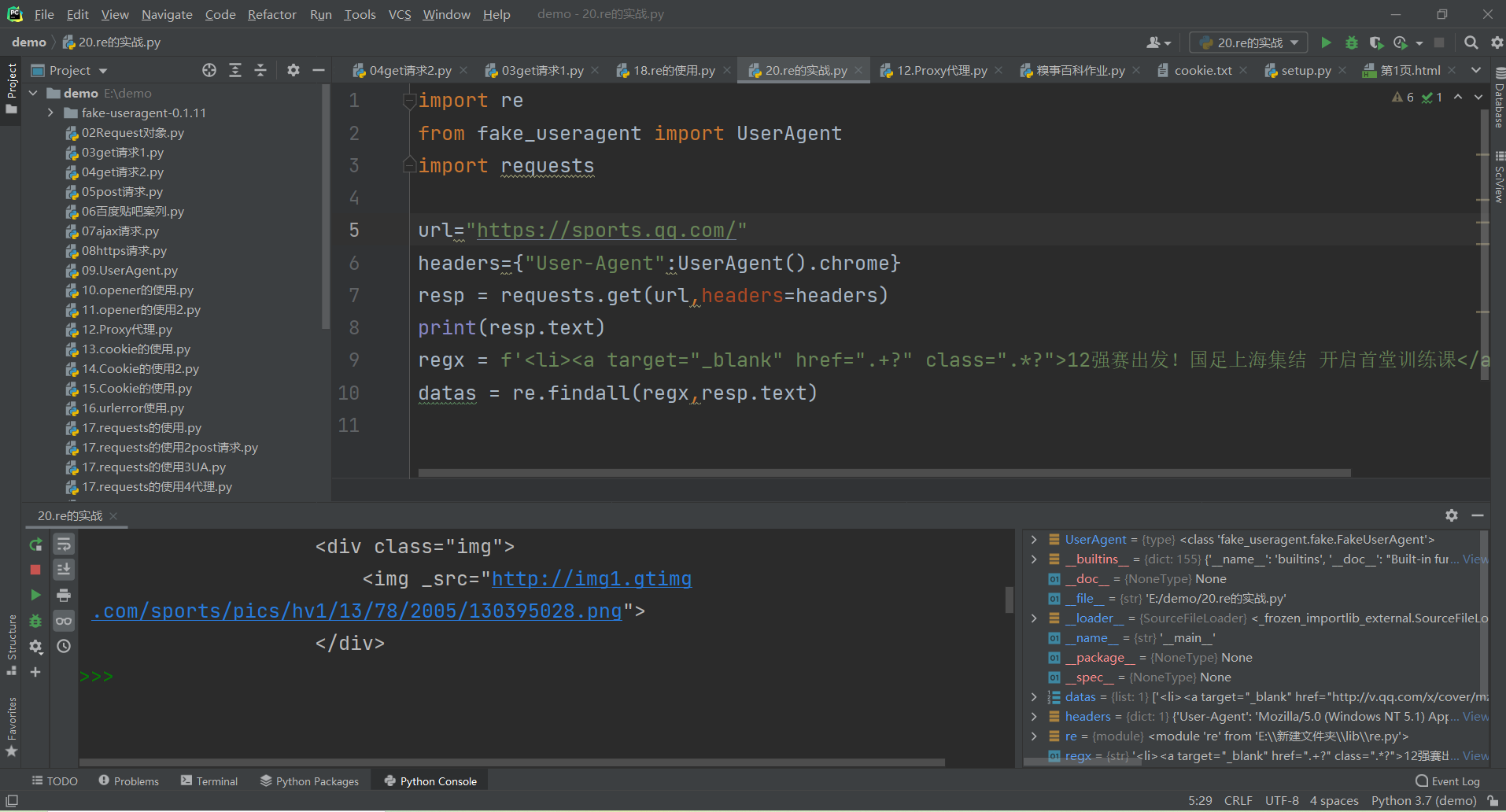The image size is (1506, 812).
Task: Open 09.UserAgent.py in Project tree
Action: [x=129, y=270]
